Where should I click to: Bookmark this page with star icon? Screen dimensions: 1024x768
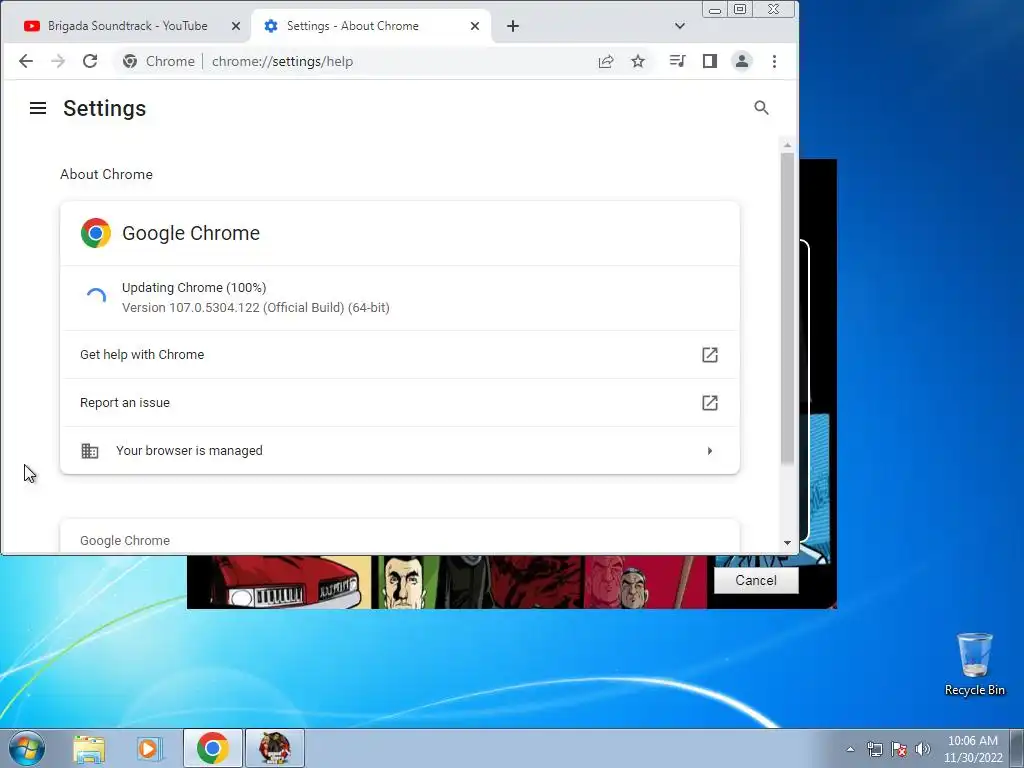[638, 61]
